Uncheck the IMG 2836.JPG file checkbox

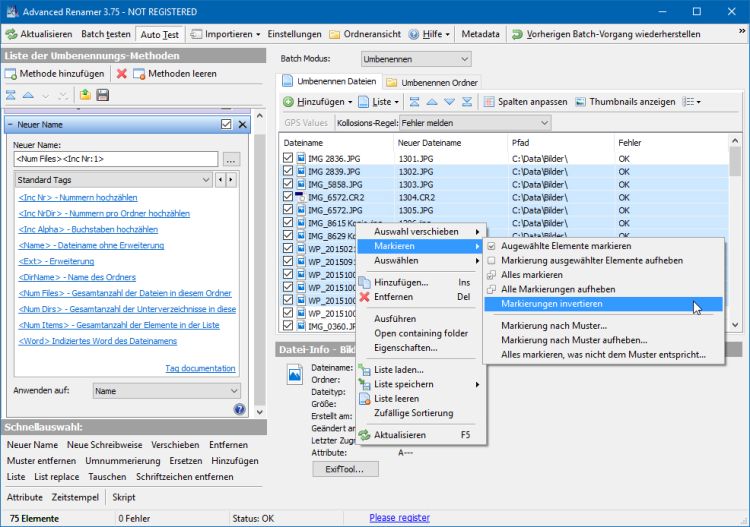[288, 157]
